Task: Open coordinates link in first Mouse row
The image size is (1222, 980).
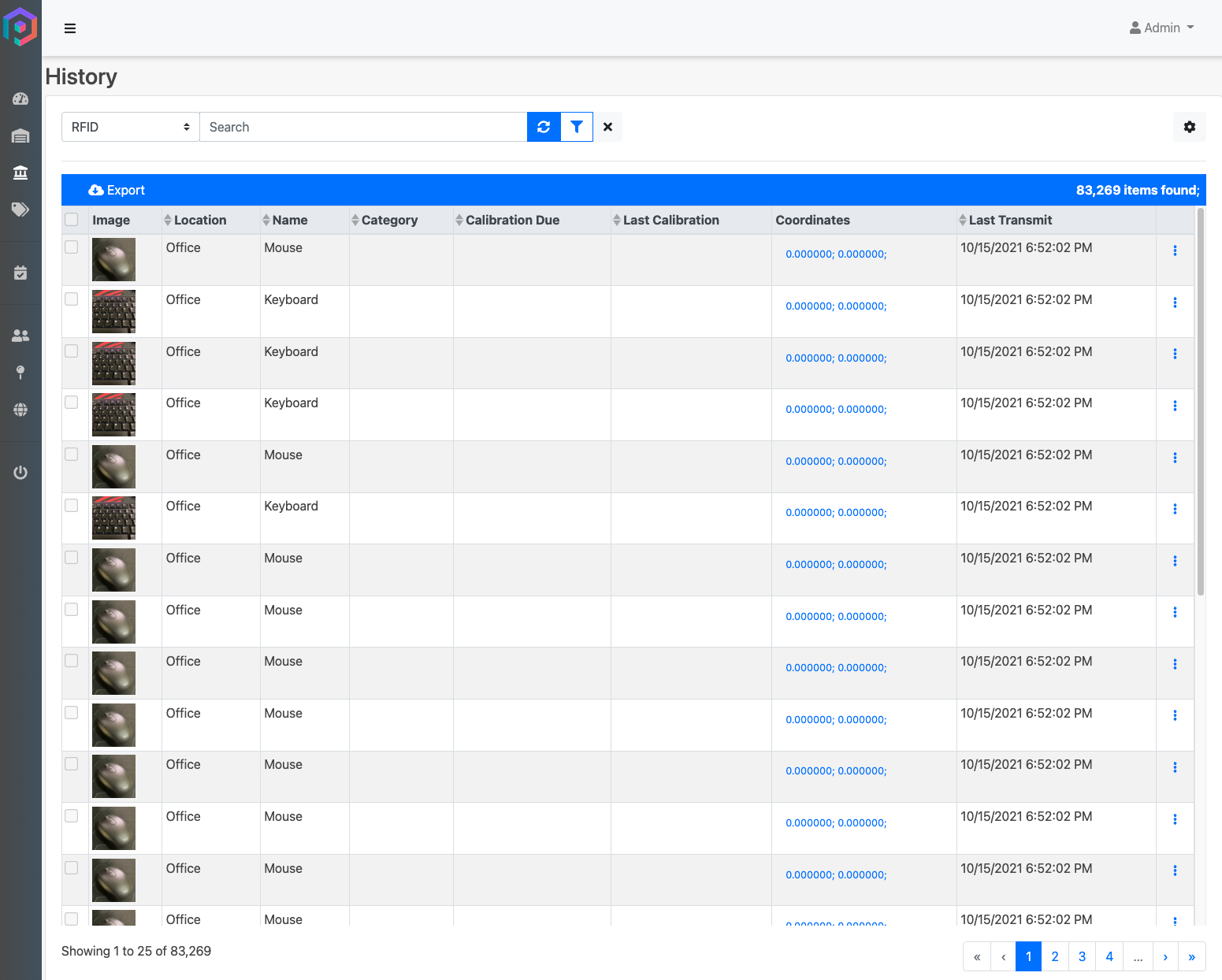Action: (836, 254)
